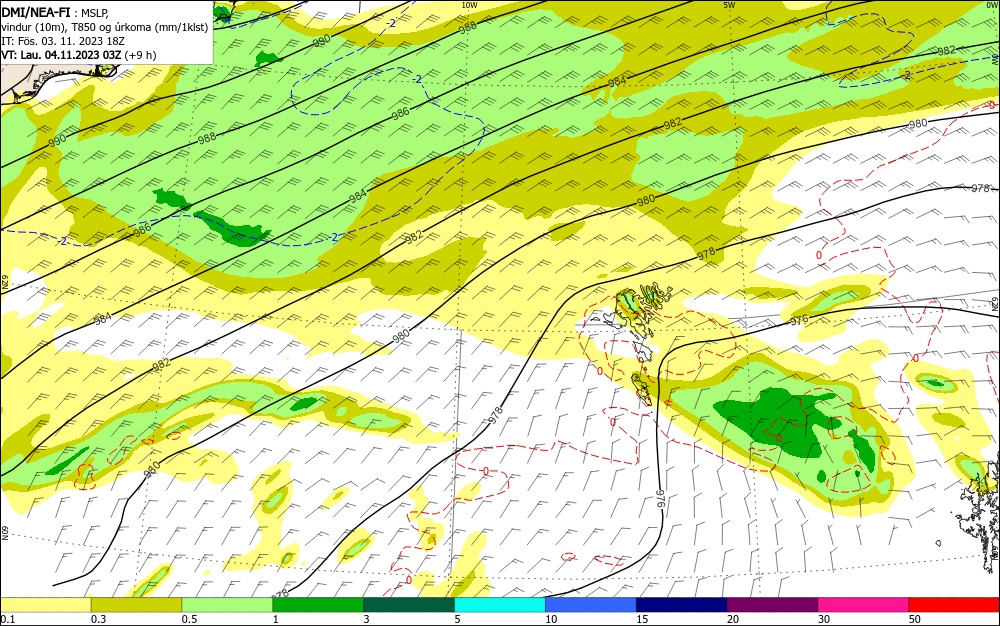Click the "5W" longitude label

pyautogui.click(x=729, y=5)
